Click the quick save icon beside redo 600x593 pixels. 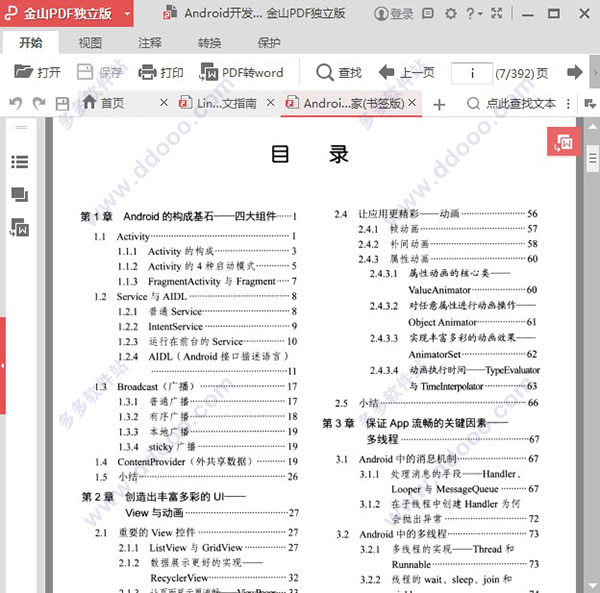(62, 104)
